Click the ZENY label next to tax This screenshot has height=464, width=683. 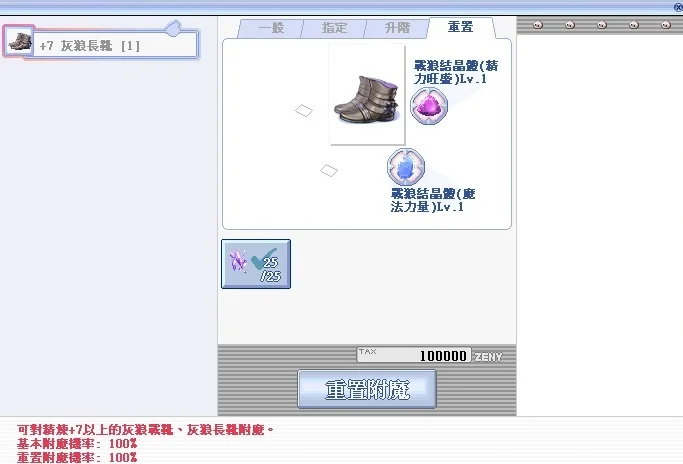(488, 357)
